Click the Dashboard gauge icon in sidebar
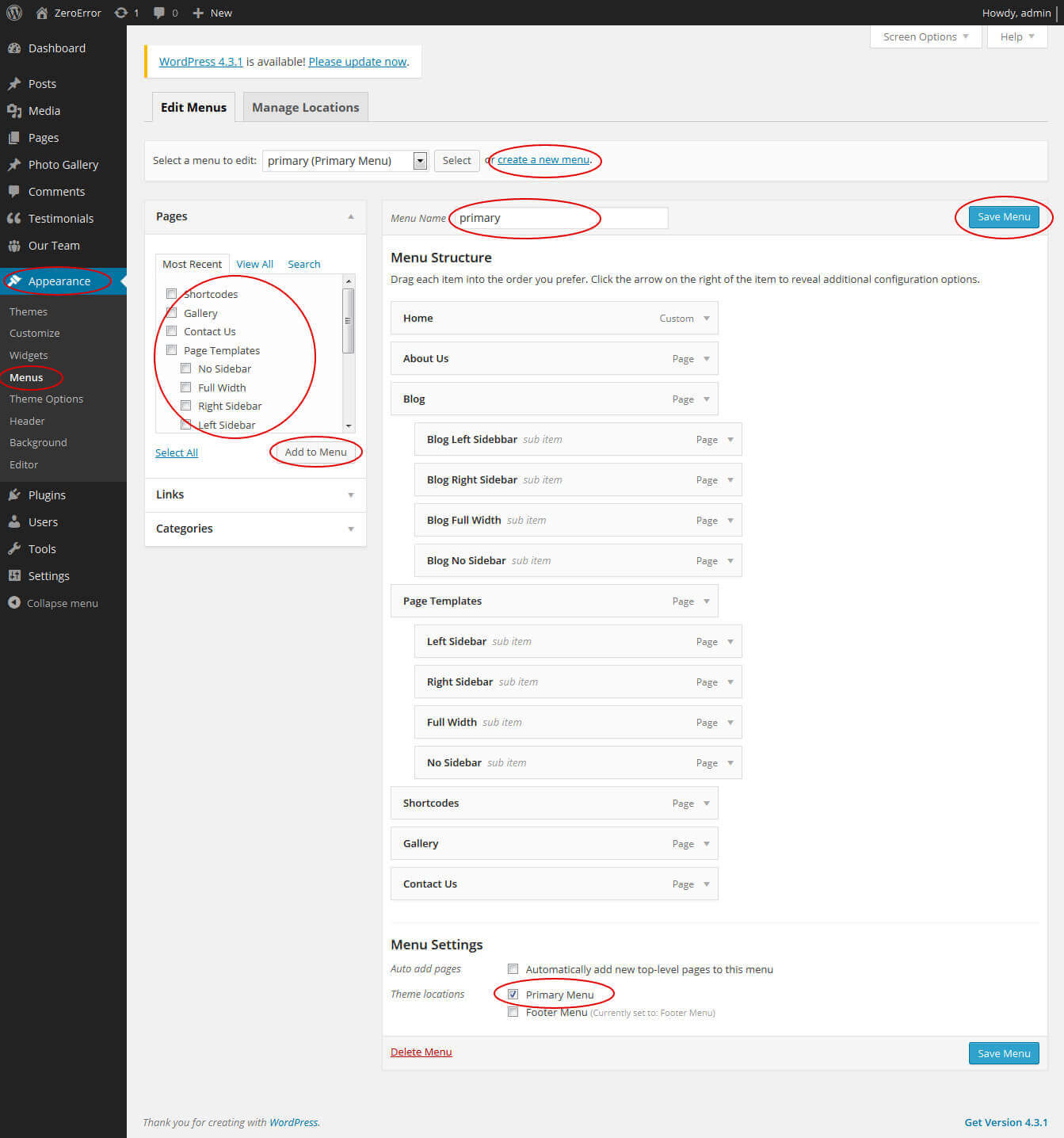1064x1138 pixels. 14,48
